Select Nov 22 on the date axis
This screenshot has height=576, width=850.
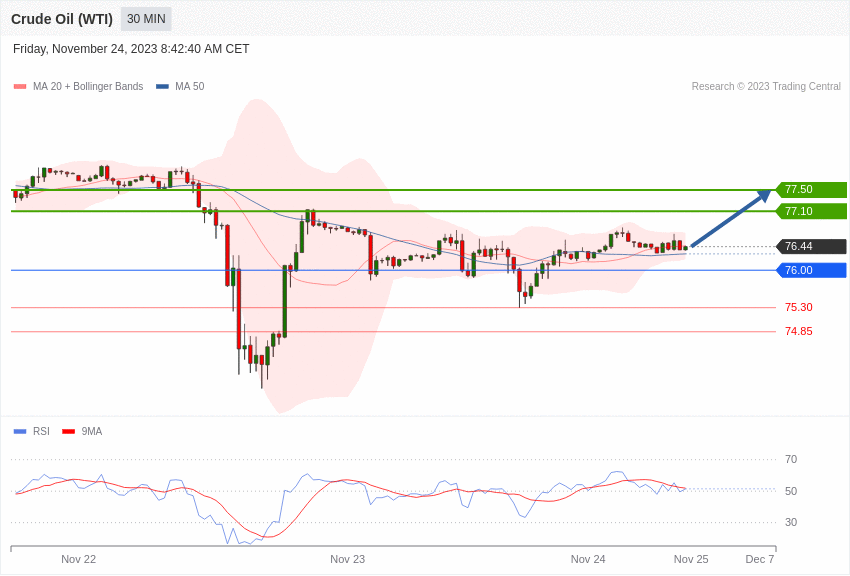[78, 559]
